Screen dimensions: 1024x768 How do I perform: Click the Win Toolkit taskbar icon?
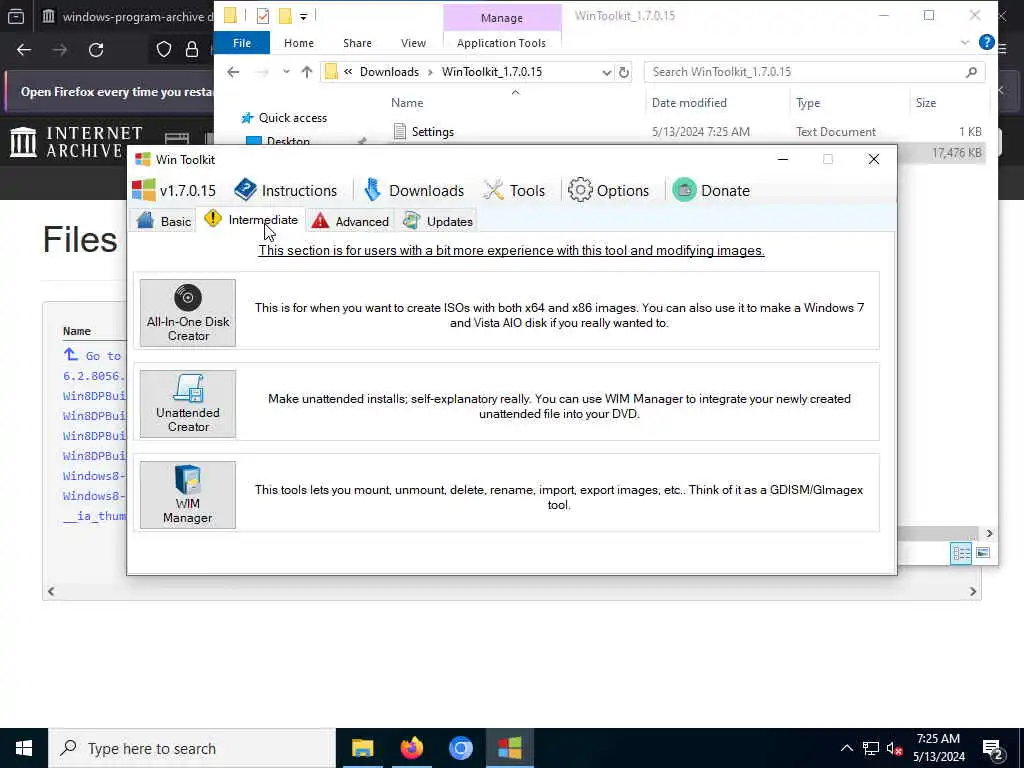click(509, 748)
